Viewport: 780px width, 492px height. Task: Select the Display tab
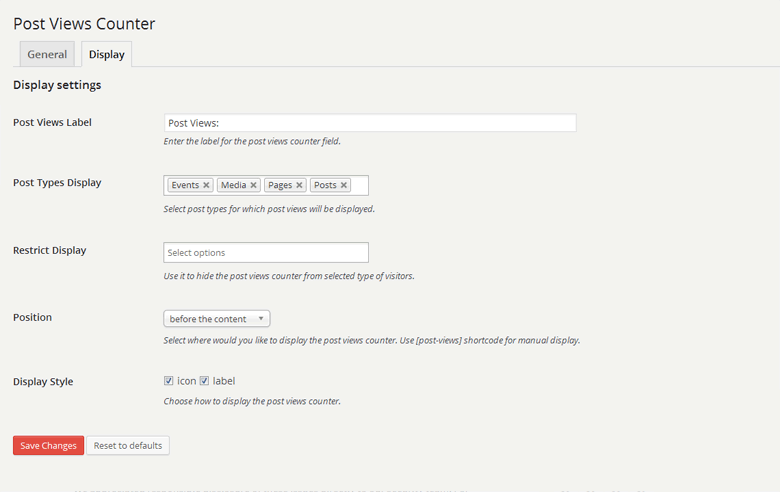tap(106, 54)
